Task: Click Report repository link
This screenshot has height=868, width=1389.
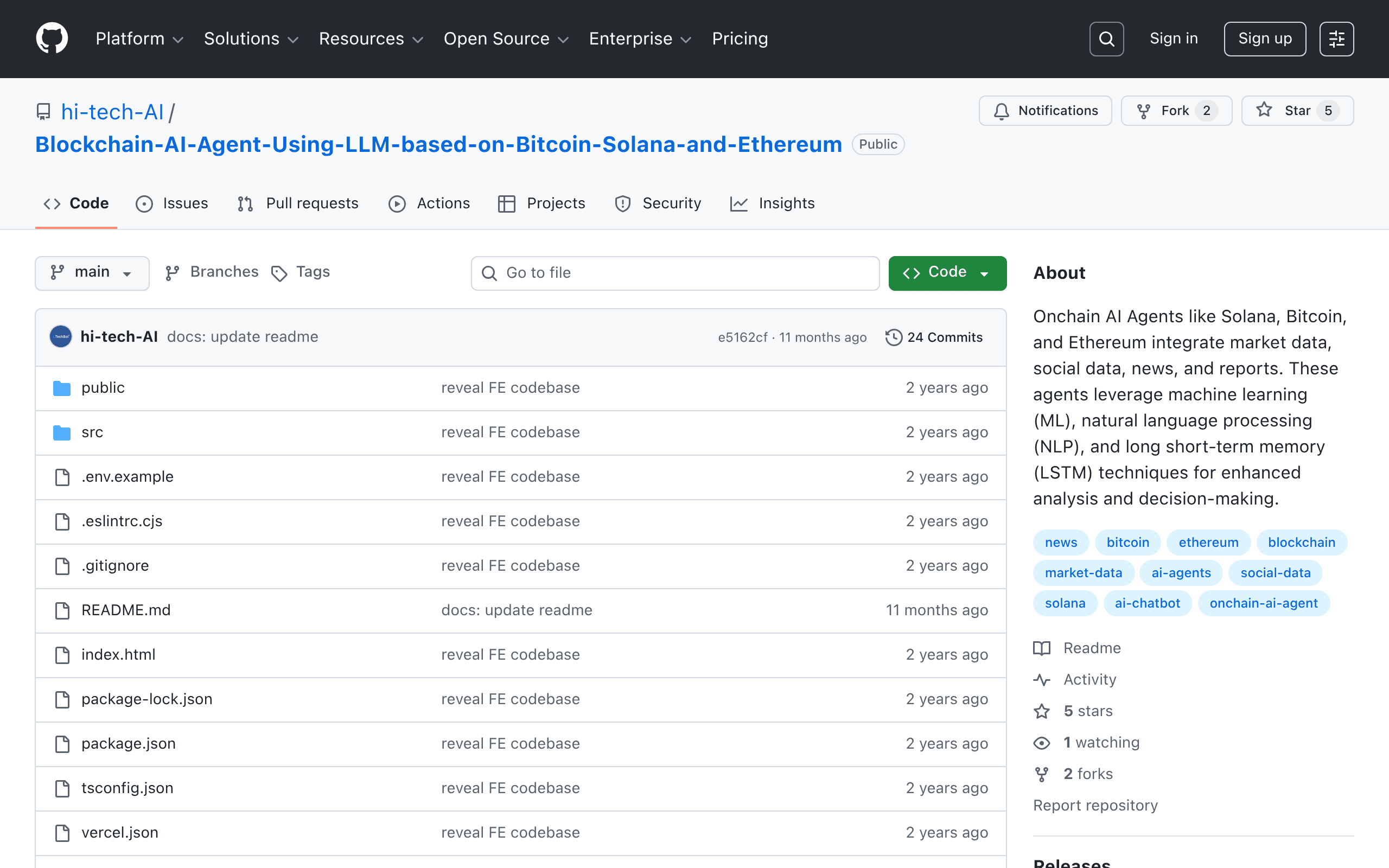Action: tap(1095, 806)
